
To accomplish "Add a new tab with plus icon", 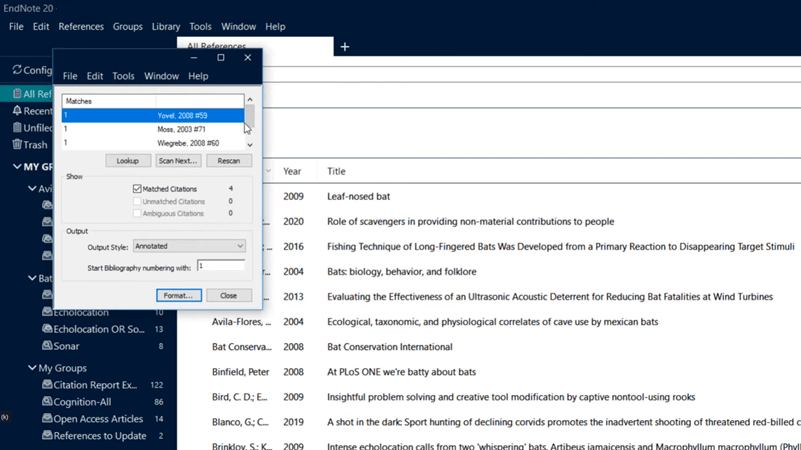I will (x=345, y=47).
